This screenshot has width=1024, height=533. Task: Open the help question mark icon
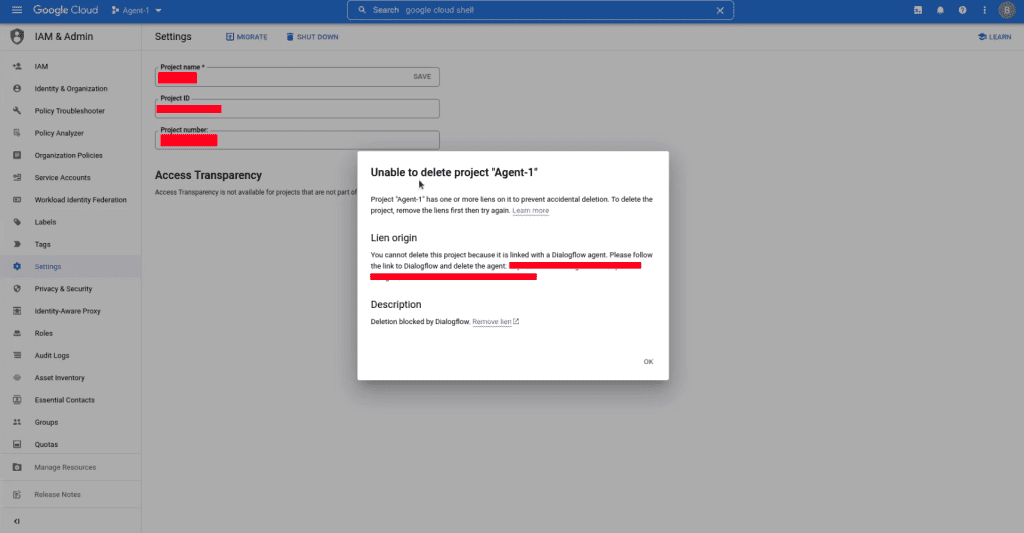[x=962, y=10]
